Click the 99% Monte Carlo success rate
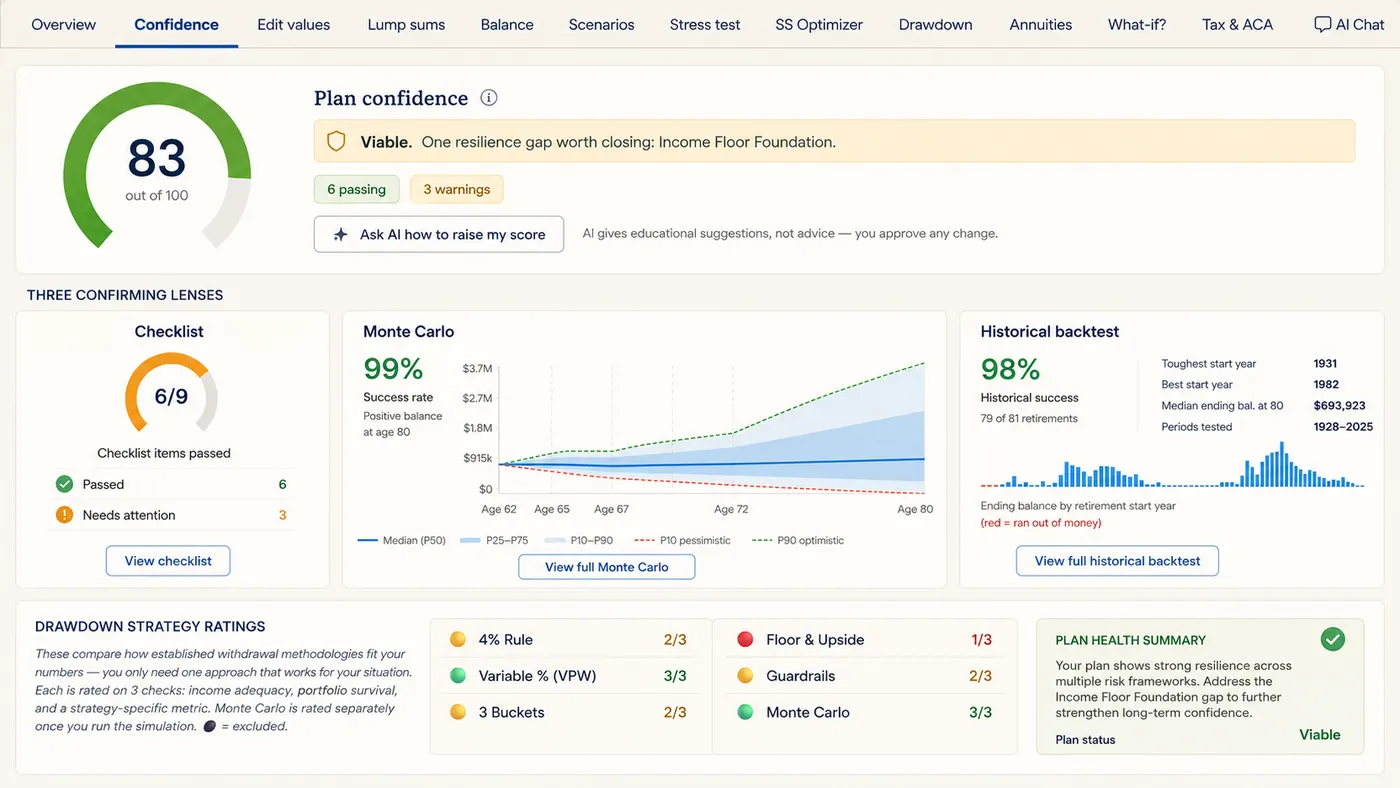The image size is (1400, 788). point(393,369)
